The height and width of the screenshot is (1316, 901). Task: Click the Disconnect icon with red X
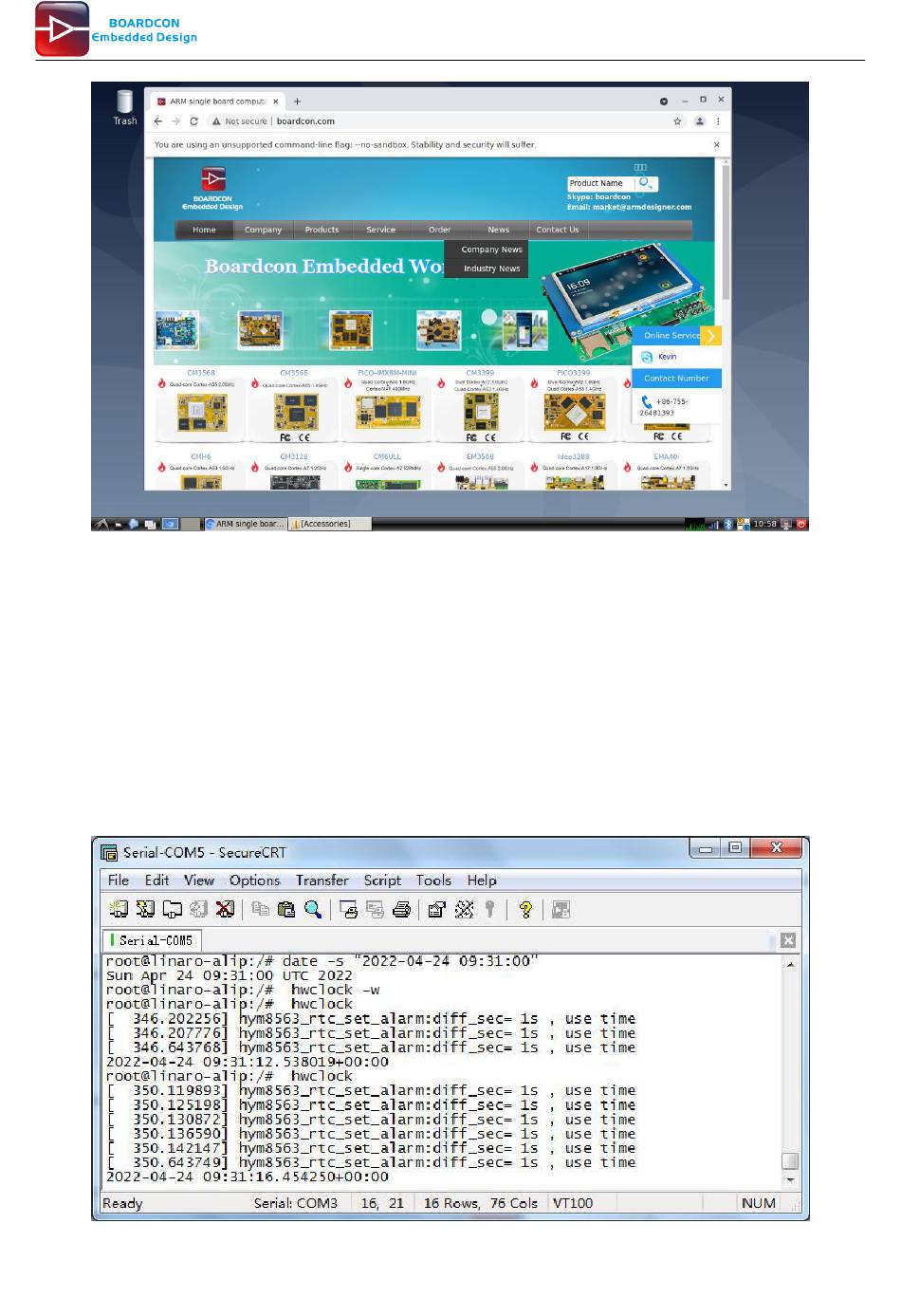pyautogui.click(x=225, y=910)
